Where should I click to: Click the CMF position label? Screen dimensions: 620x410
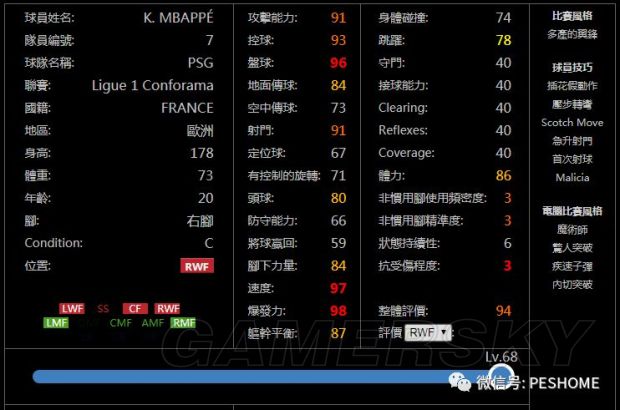pos(120,323)
